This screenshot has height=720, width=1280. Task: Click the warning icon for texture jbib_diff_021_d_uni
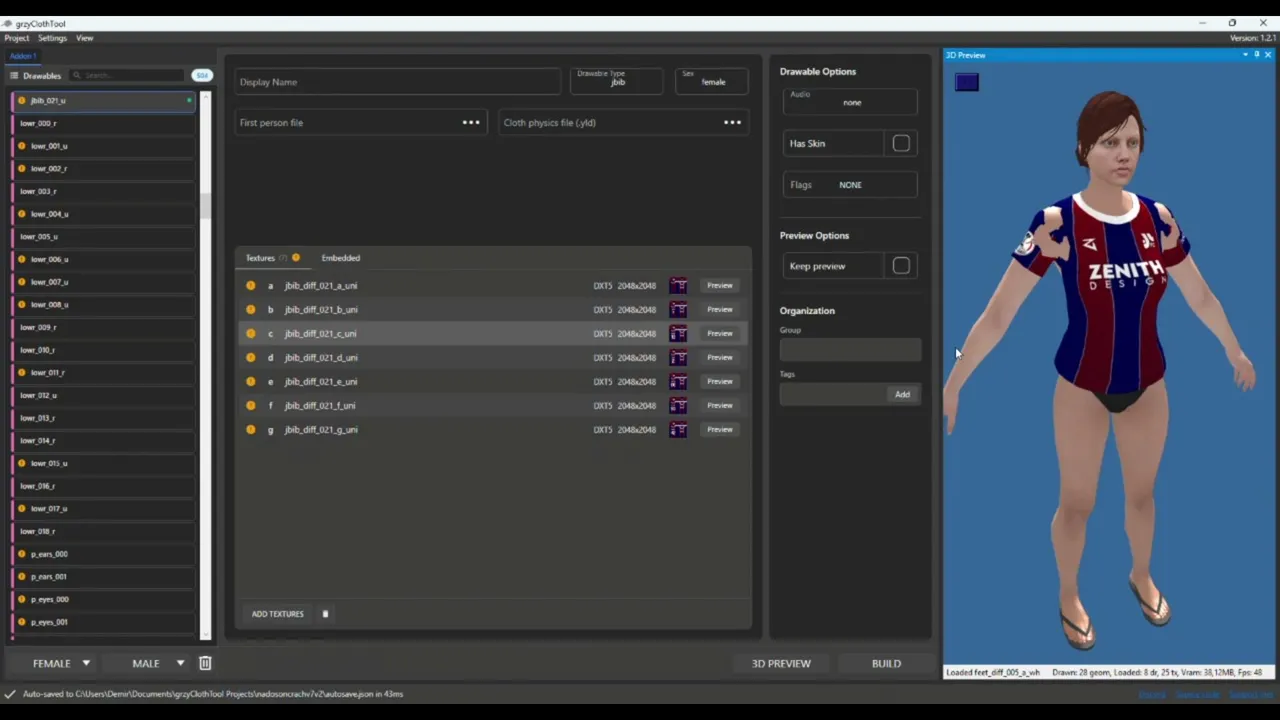click(250, 358)
